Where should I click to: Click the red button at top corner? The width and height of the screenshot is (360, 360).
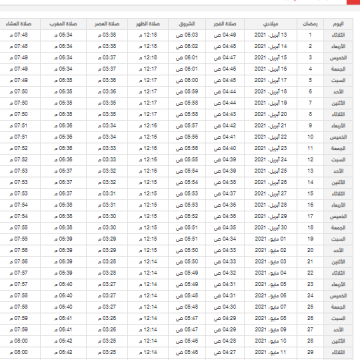(x=353, y=2)
